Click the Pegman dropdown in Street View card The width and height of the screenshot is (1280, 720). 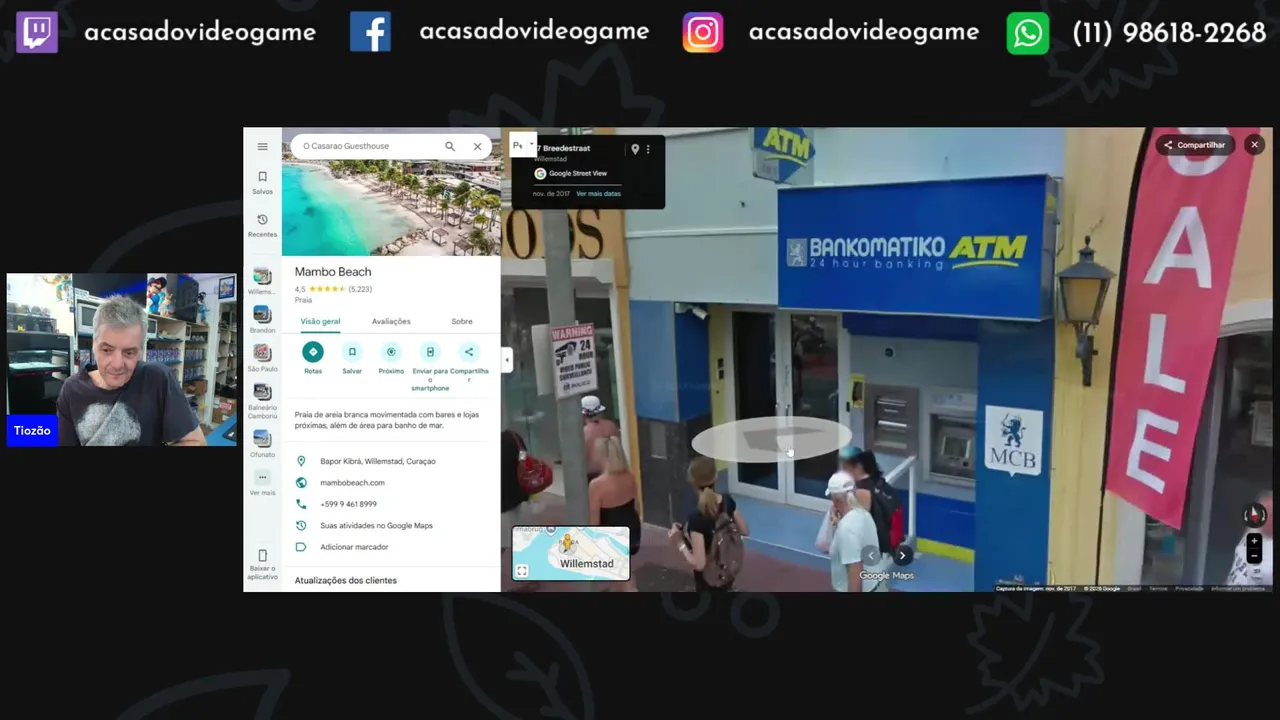[521, 146]
